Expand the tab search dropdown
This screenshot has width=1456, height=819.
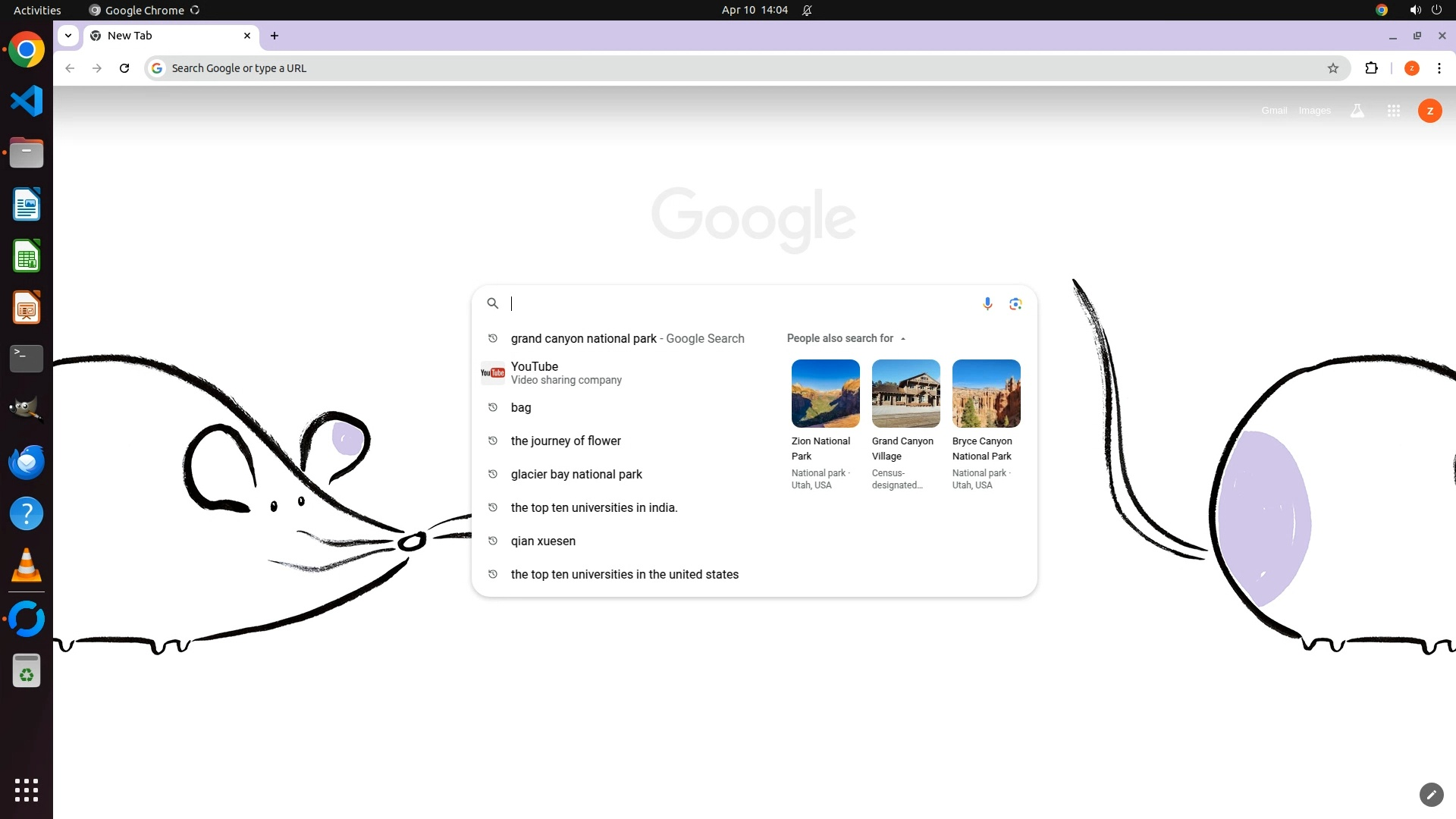(68, 36)
